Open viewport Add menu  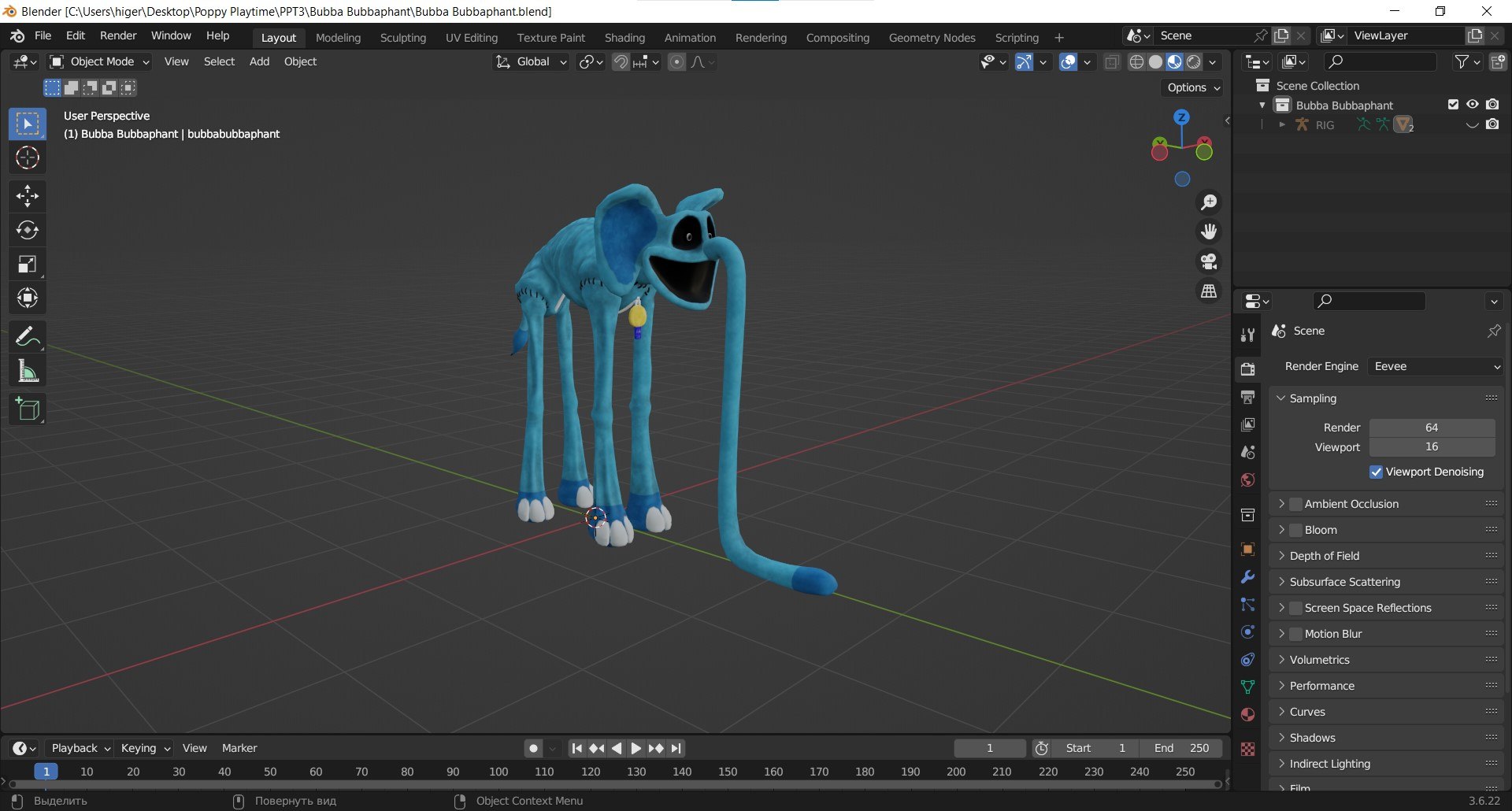click(x=259, y=61)
